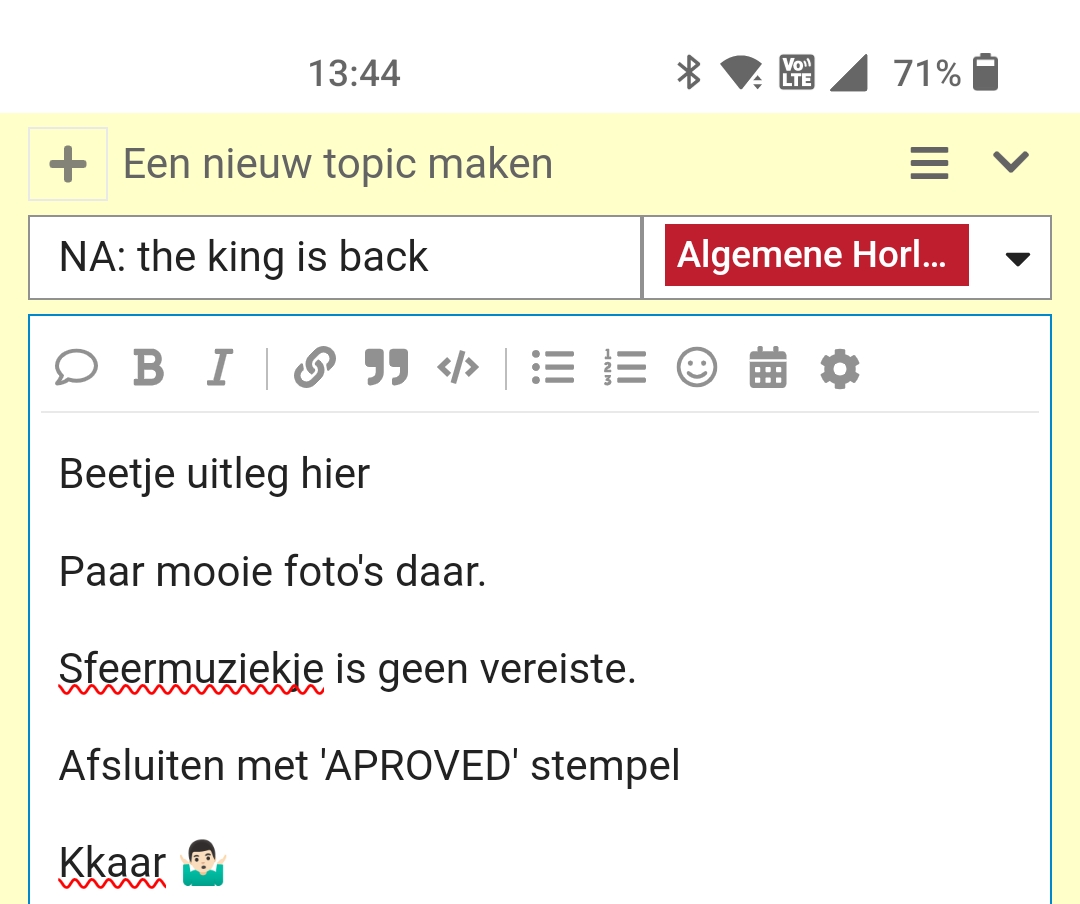Tap the battery indicator in status bar
The image size is (1080, 904).
pyautogui.click(x=985, y=72)
